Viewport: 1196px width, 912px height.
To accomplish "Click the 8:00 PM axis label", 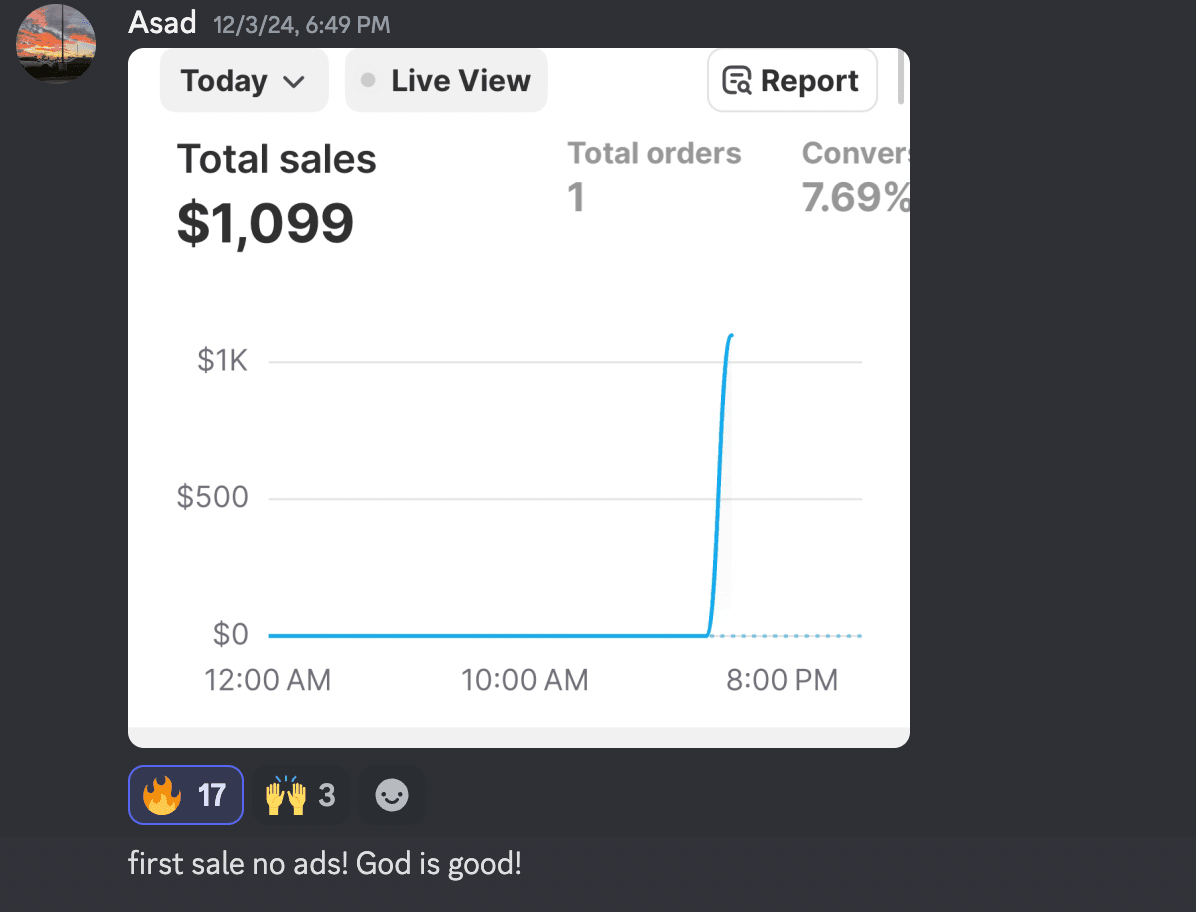I will (x=782, y=681).
